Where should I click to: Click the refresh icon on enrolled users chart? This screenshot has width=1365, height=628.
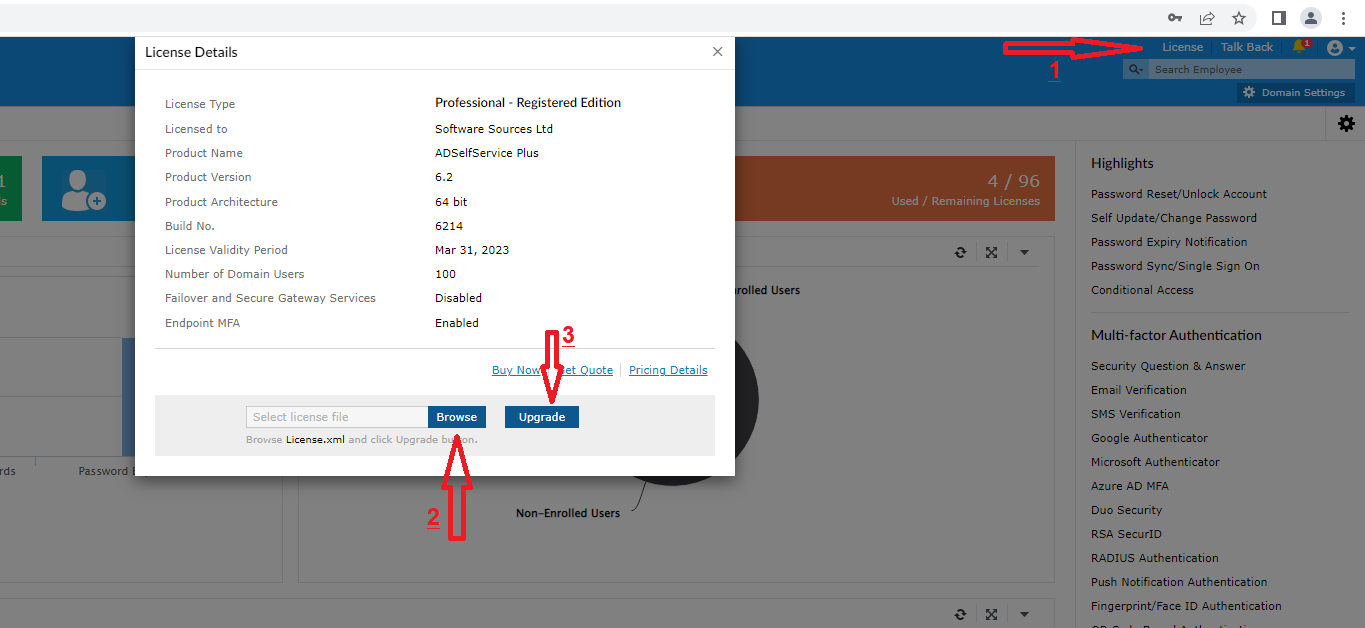960,253
